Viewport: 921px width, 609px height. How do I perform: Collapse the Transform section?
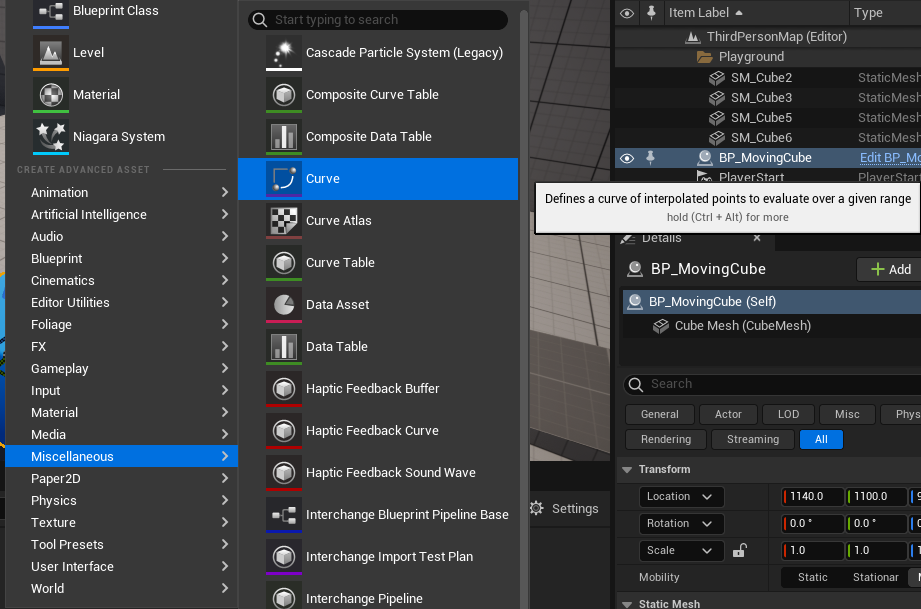627,470
